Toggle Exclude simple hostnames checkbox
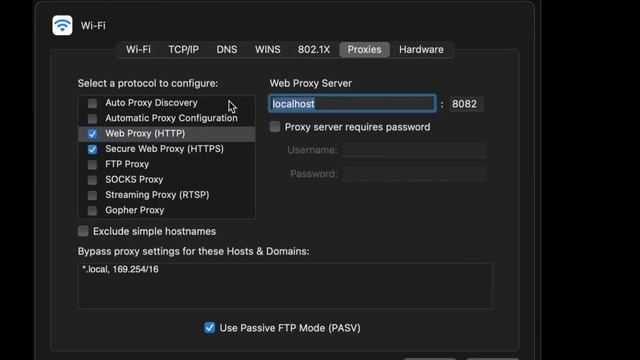 tap(83, 231)
